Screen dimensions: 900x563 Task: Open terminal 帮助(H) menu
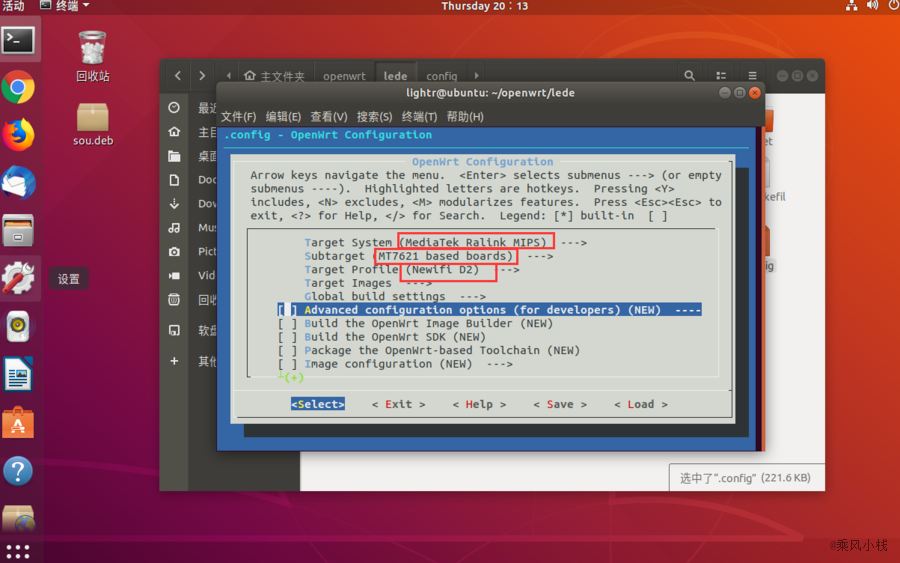tap(465, 117)
